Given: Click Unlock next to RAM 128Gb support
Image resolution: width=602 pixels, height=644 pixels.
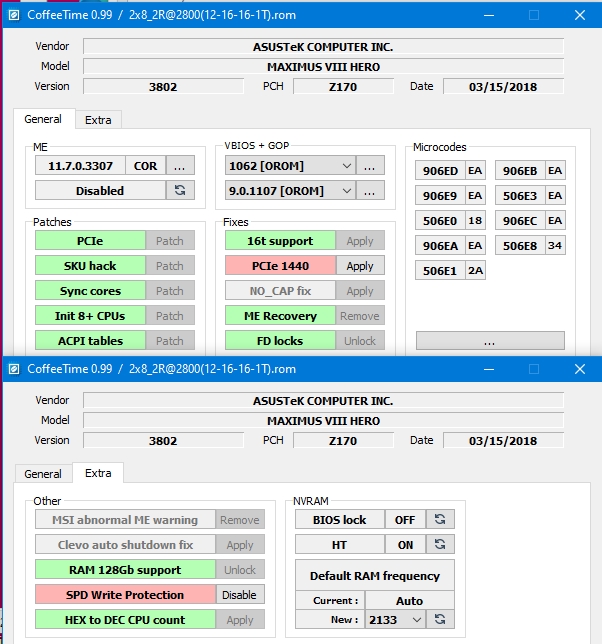Looking at the screenshot, I should tap(240, 570).
